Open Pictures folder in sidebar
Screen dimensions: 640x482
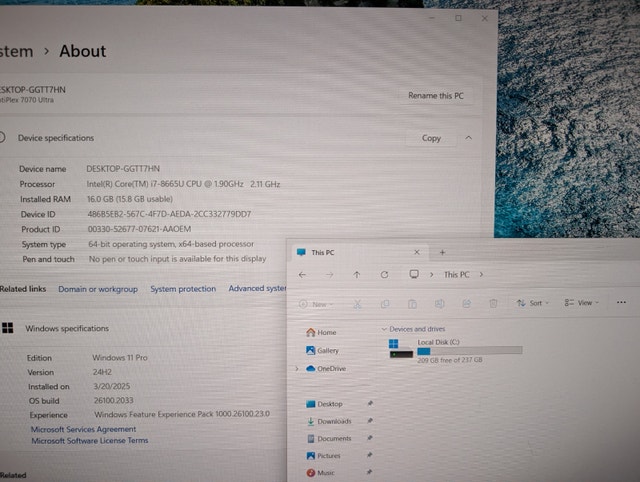click(x=323, y=455)
